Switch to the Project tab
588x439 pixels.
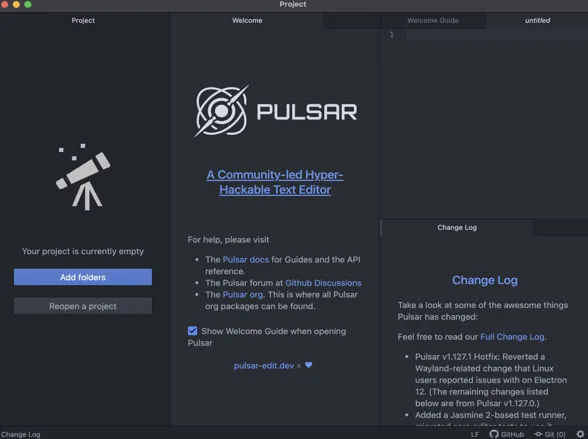83,20
